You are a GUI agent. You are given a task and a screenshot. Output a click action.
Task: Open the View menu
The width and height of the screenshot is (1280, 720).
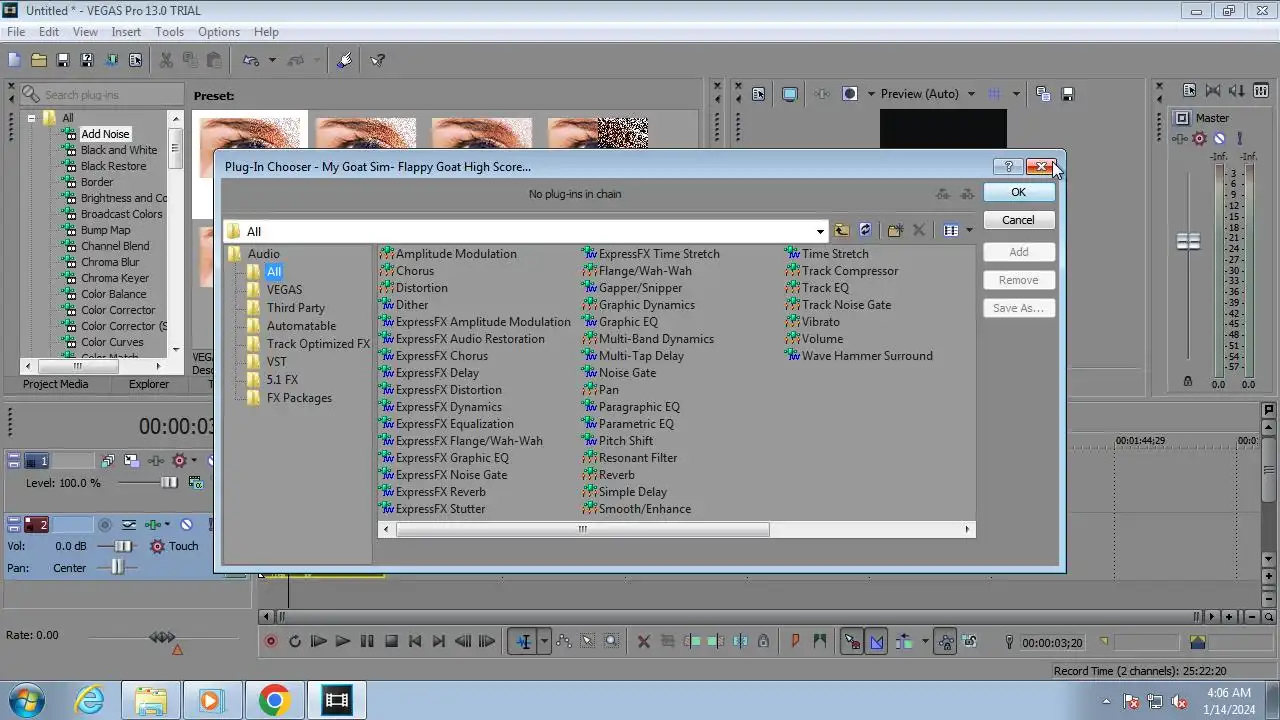click(x=85, y=32)
